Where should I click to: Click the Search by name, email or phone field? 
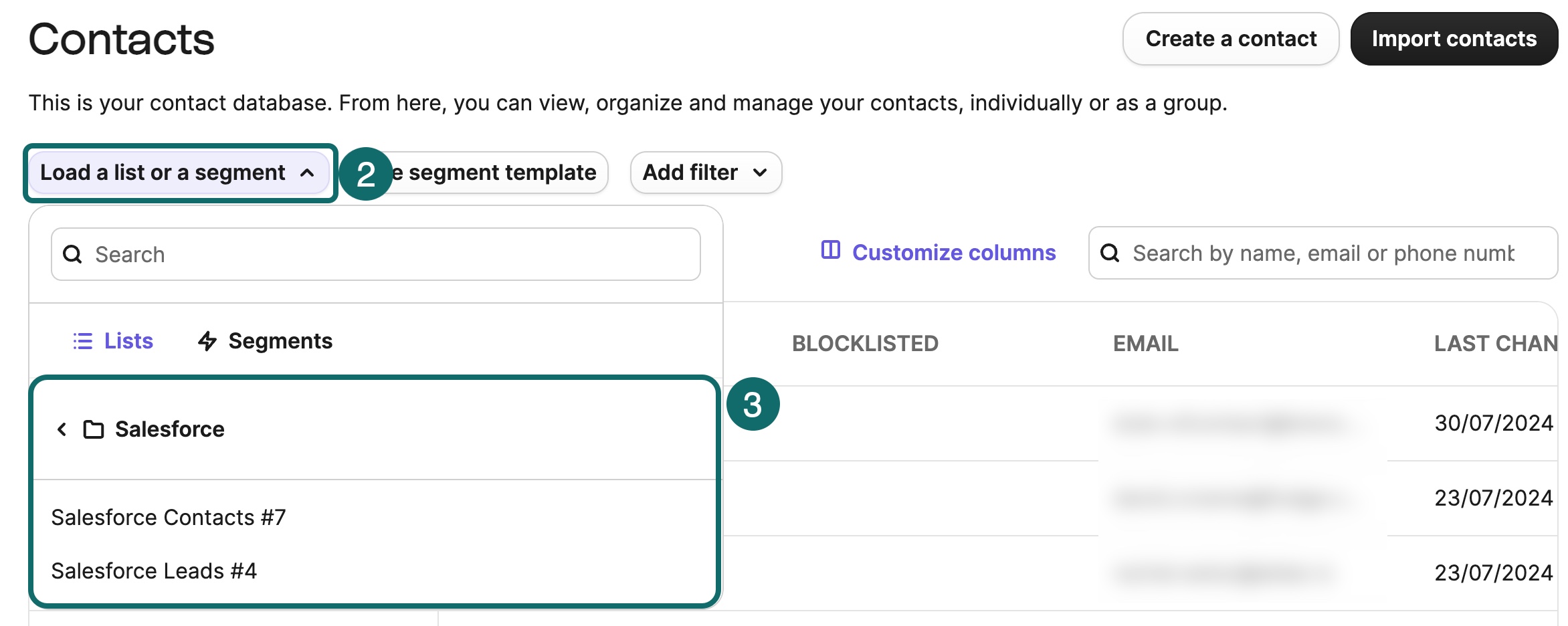tap(1323, 253)
